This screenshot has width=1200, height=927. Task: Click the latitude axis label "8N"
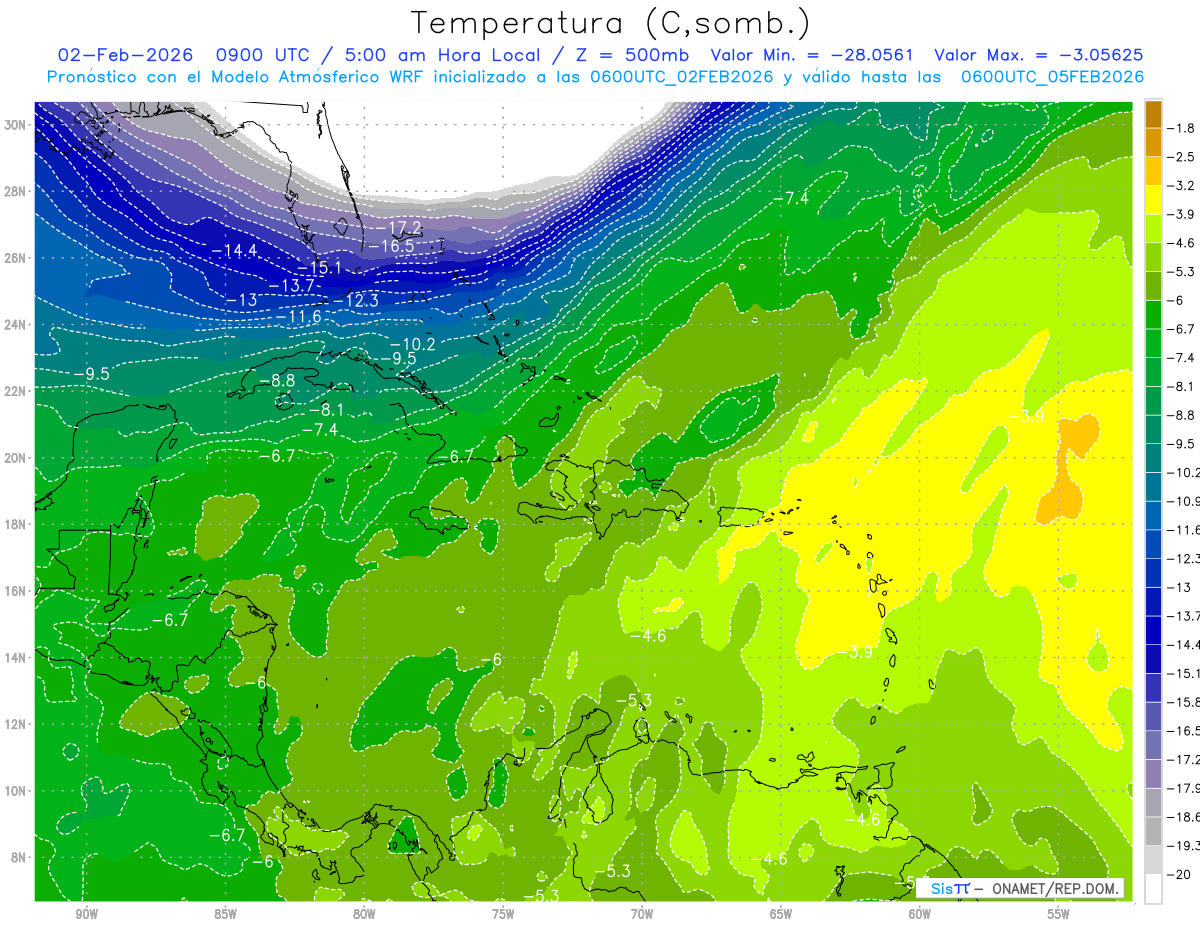click(x=18, y=857)
